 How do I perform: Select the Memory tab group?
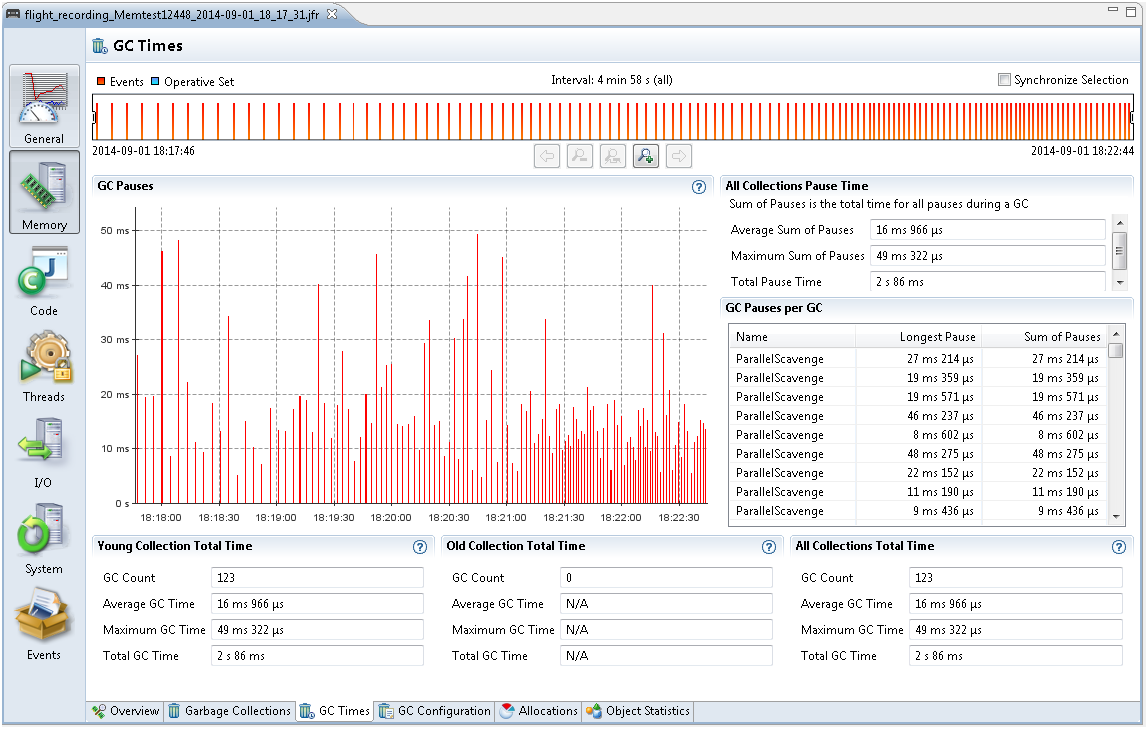point(44,192)
